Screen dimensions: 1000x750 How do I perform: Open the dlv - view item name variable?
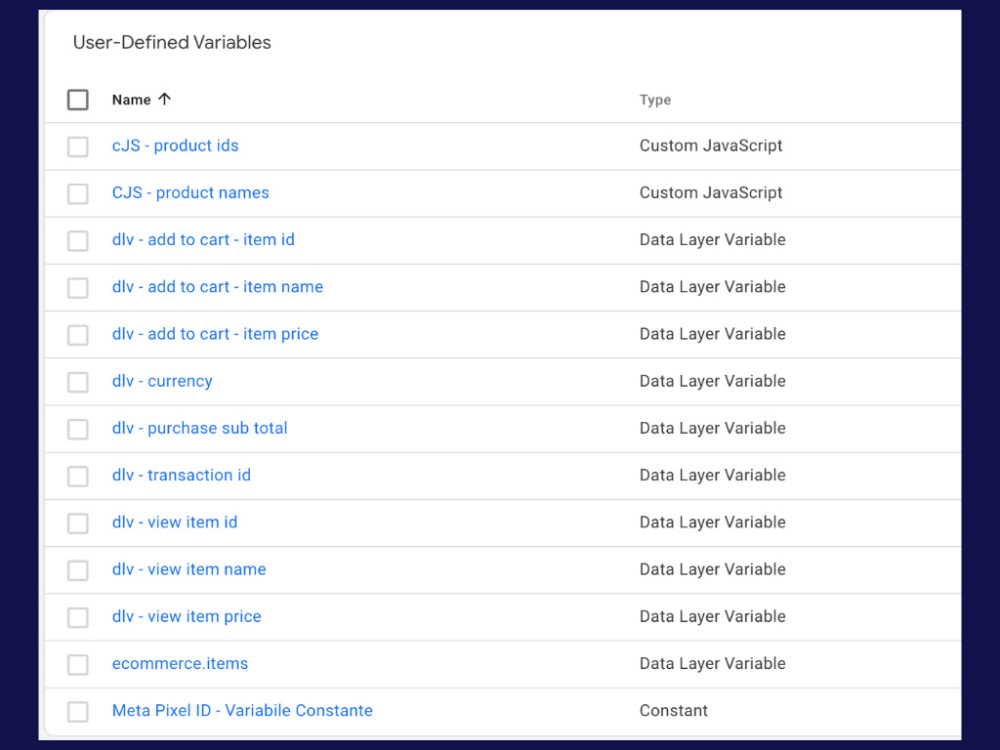point(189,570)
